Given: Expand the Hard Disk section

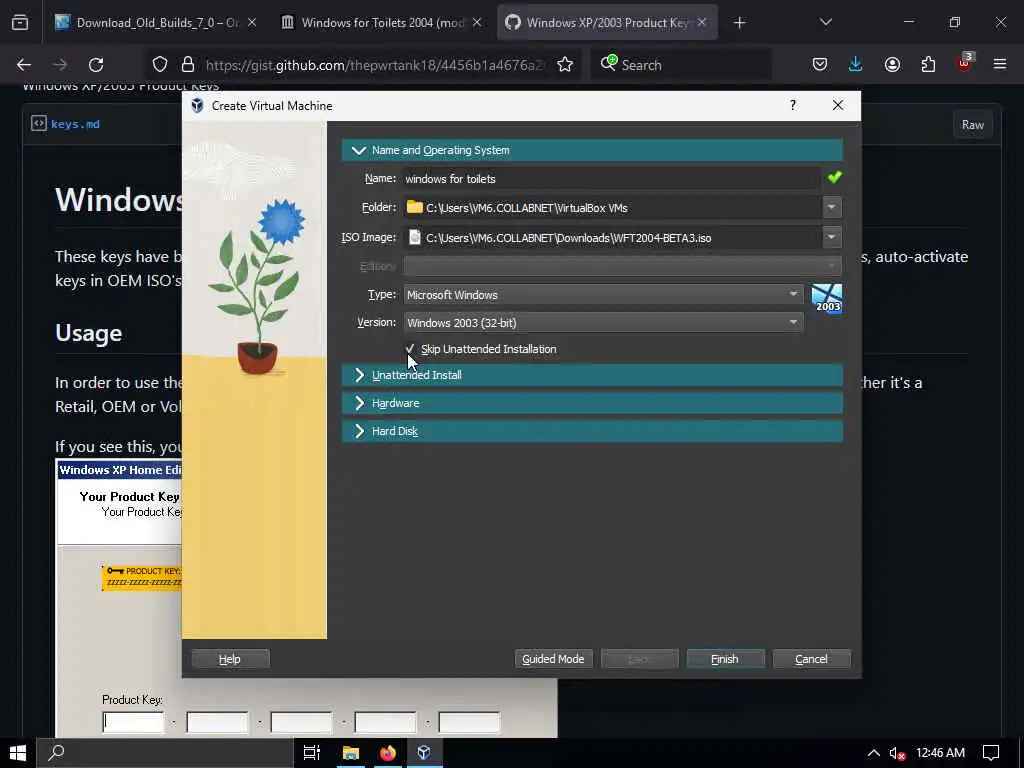Looking at the screenshot, I should coord(592,431).
